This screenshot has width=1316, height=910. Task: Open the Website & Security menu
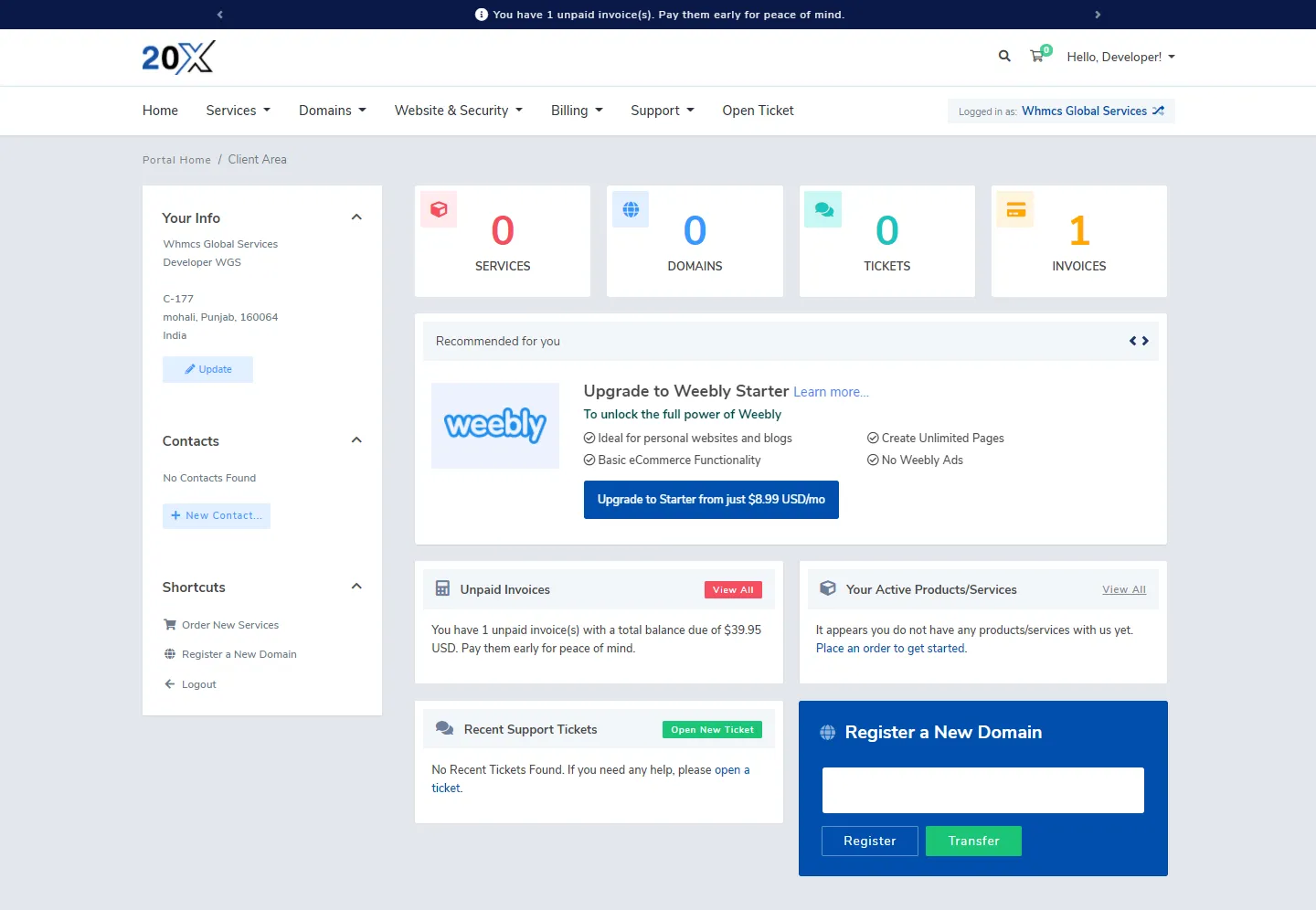(x=458, y=111)
